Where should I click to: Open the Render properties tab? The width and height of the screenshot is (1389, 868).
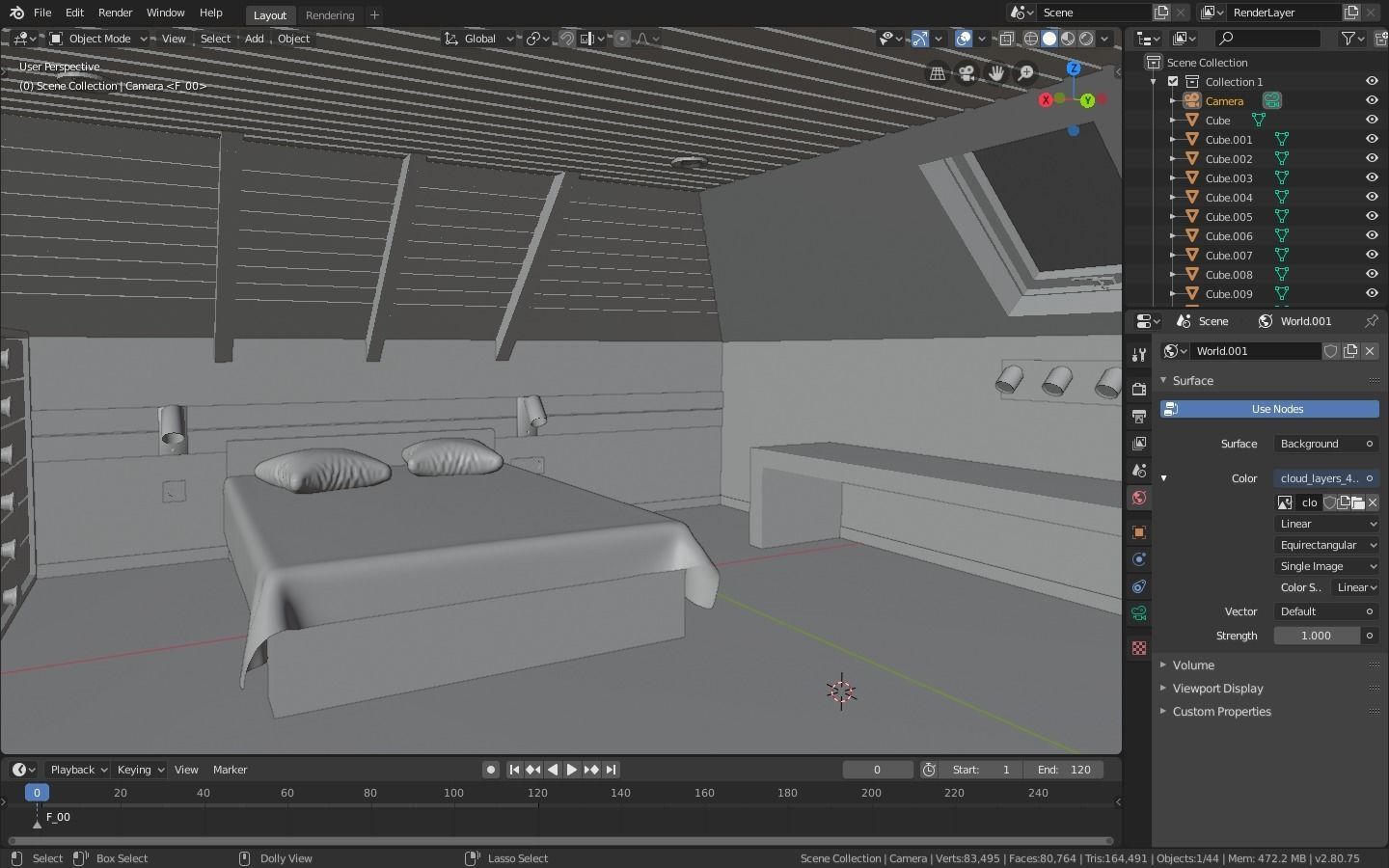pyautogui.click(x=1139, y=389)
